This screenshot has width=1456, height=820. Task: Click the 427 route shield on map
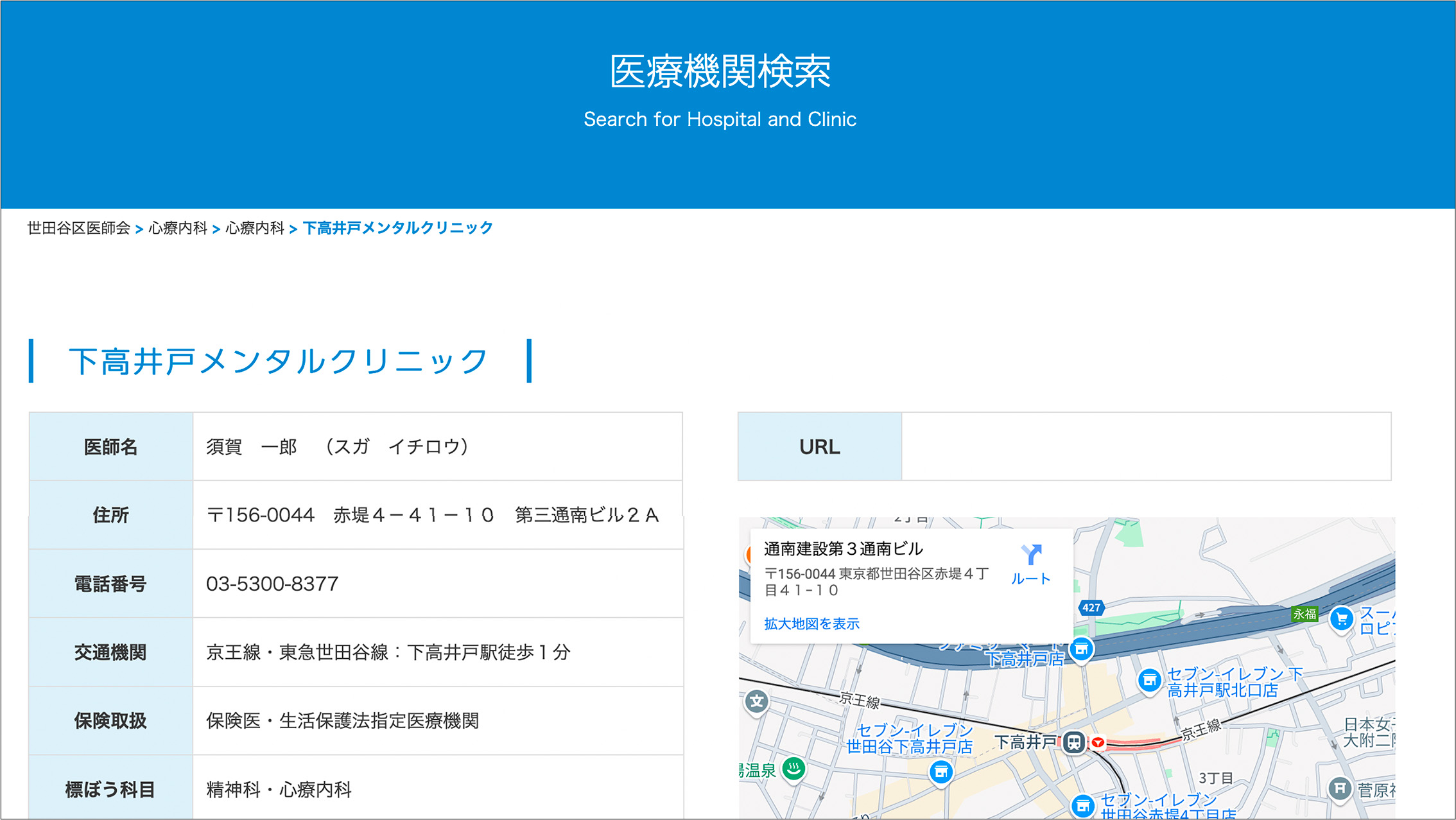pyautogui.click(x=1091, y=607)
